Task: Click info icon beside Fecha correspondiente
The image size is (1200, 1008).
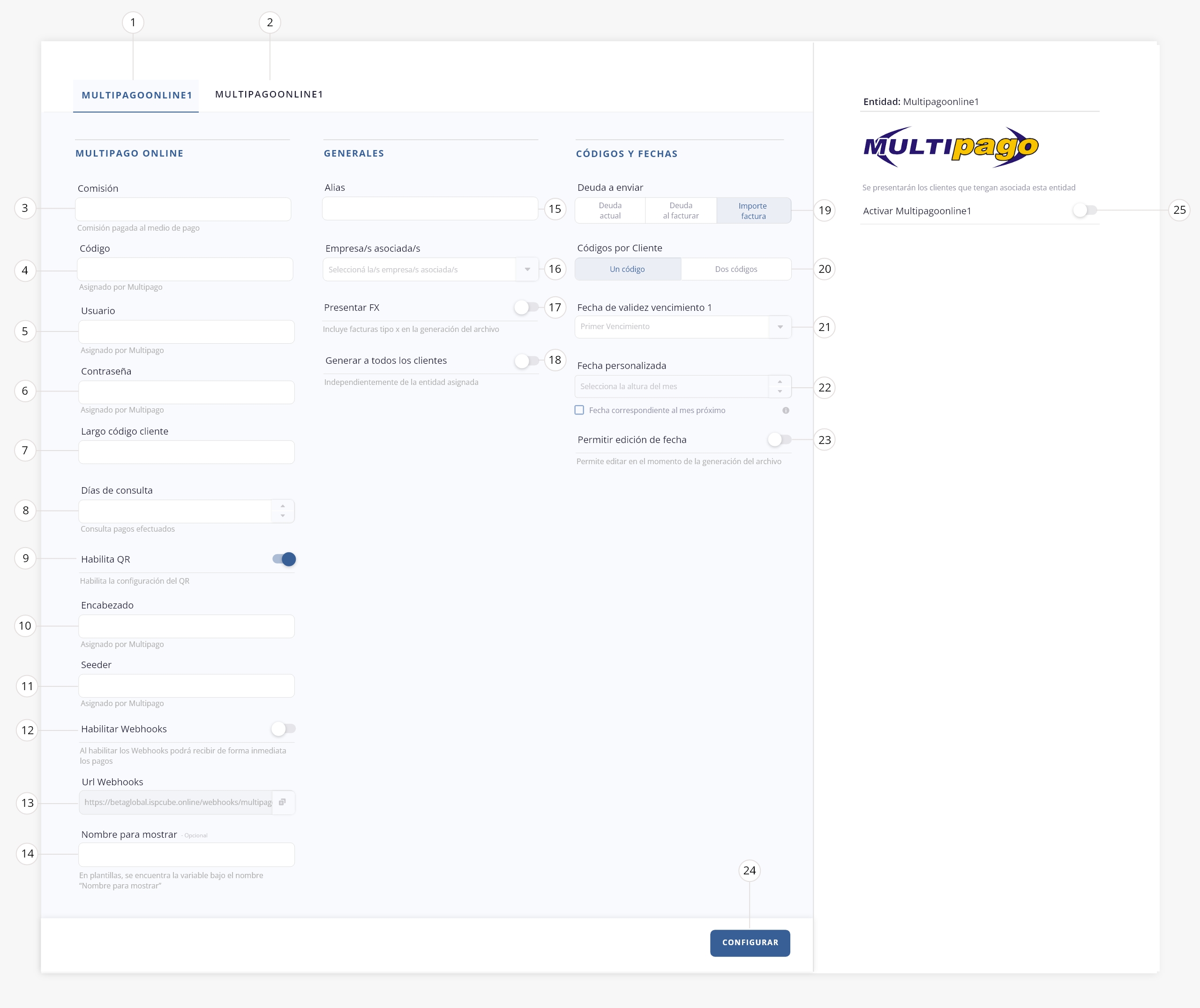Action: (x=786, y=410)
